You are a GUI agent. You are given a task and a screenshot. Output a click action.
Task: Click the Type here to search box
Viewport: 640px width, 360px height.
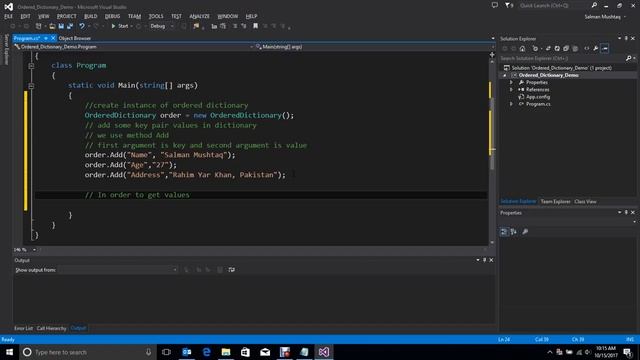[x=88, y=352]
